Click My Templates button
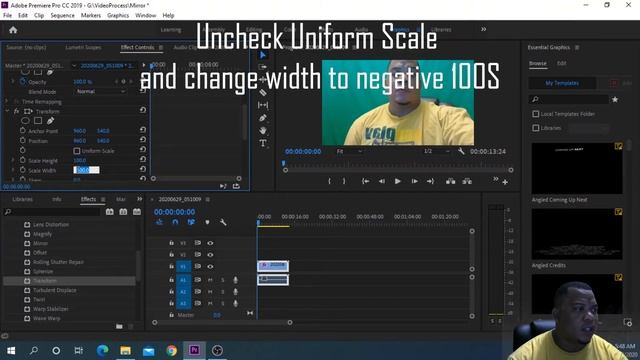 562,83
